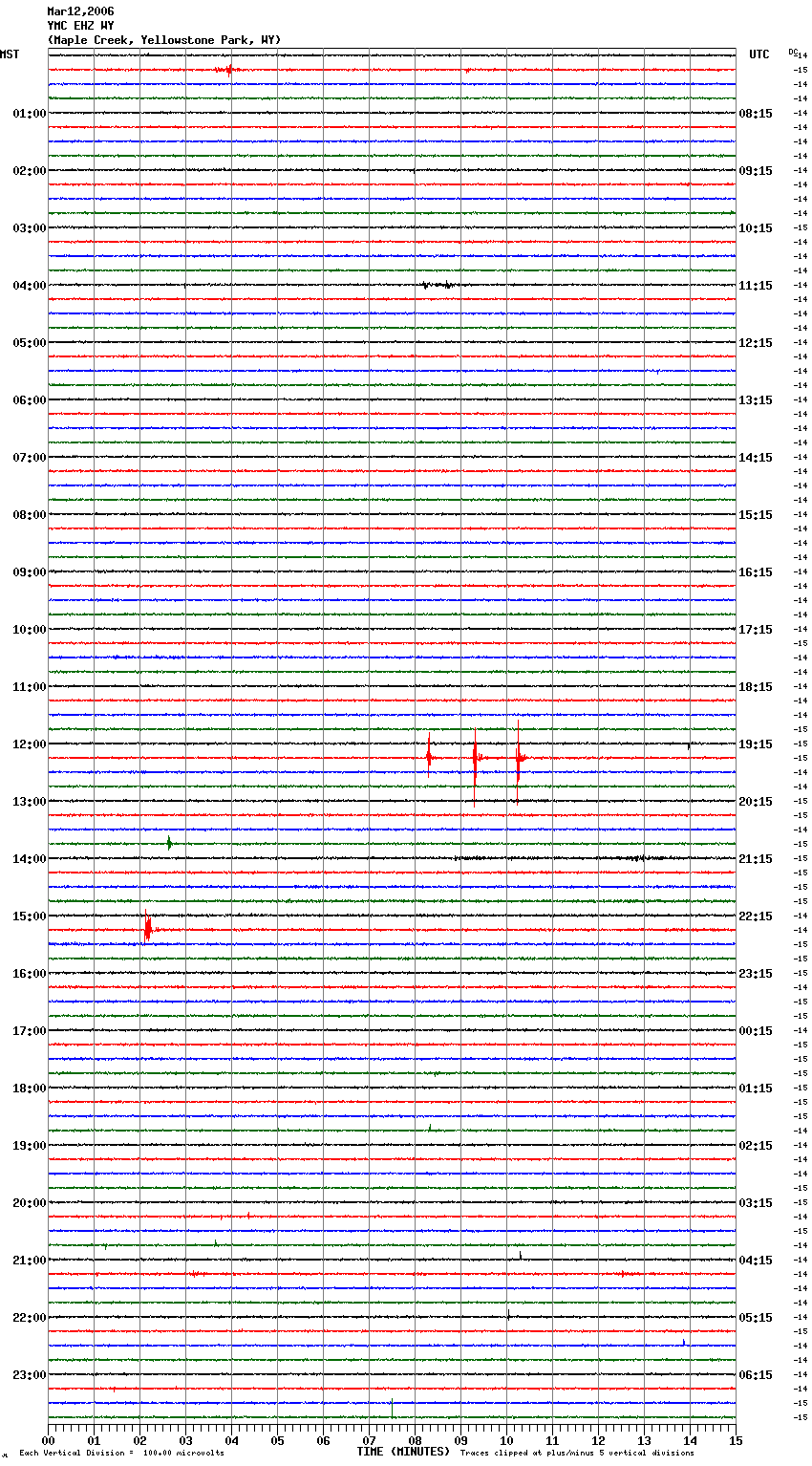The height and width of the screenshot is (1466, 812).
Task: Click the "22:15" UTC time label
Action: coord(756,916)
